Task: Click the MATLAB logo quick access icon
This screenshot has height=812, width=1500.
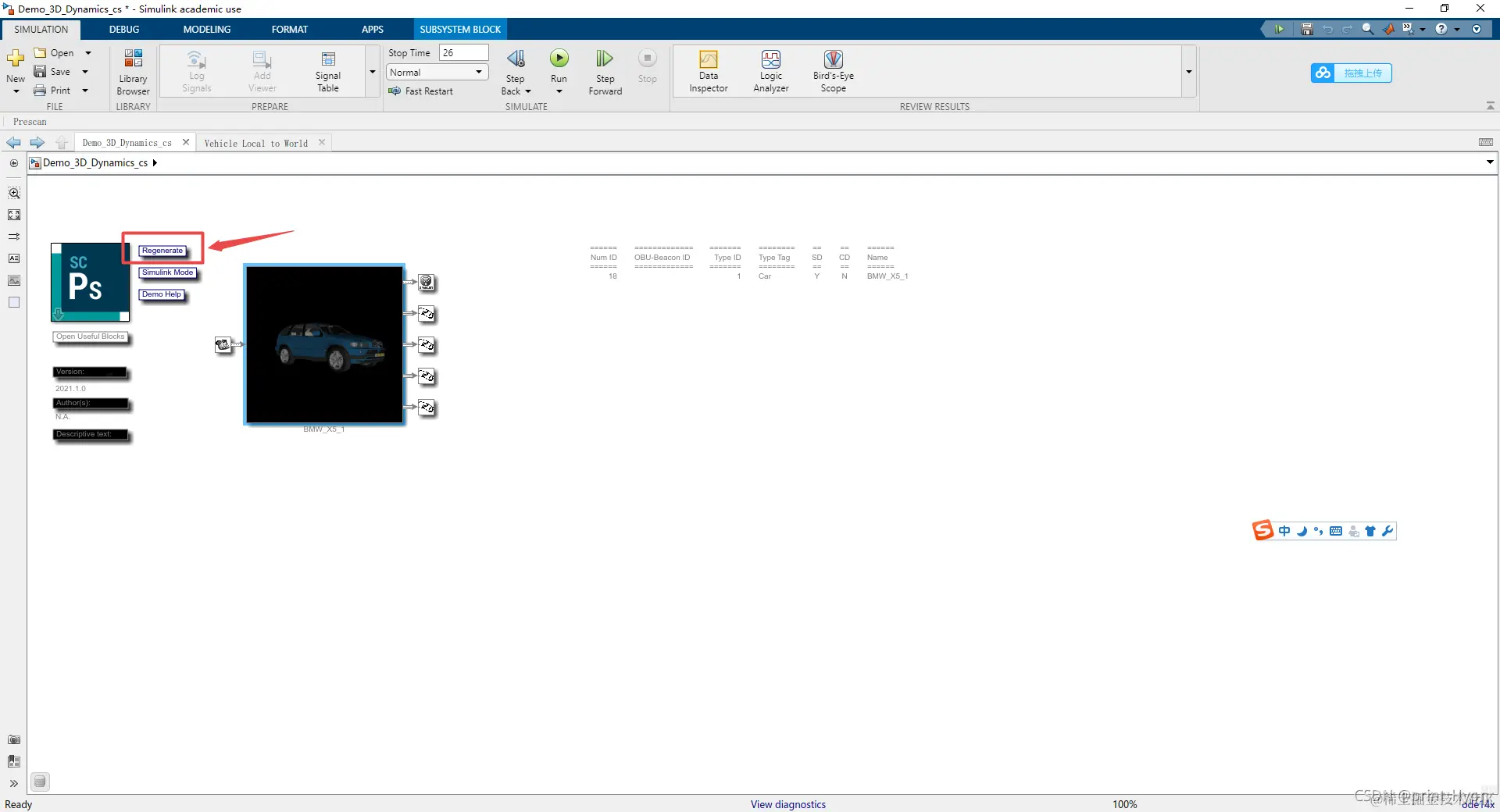Action: [x=1388, y=29]
